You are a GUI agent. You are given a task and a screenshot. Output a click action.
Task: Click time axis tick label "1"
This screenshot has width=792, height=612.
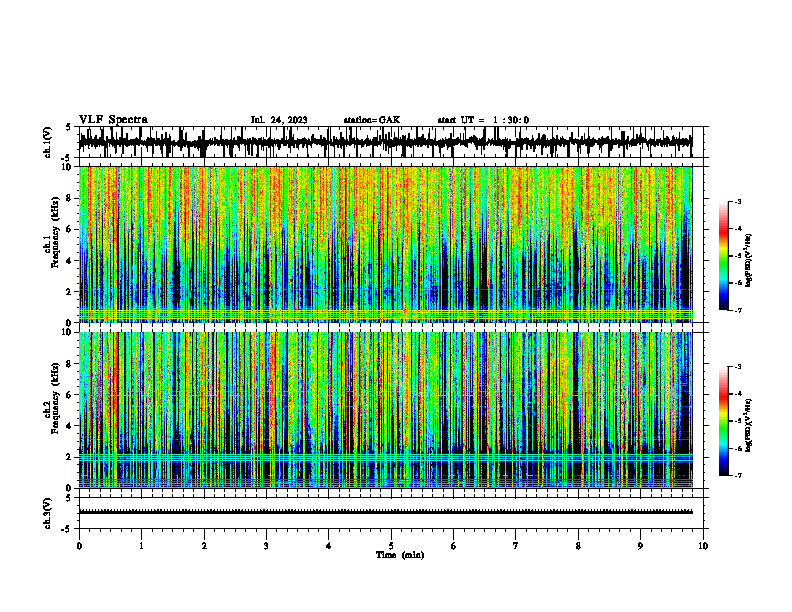pos(141,546)
